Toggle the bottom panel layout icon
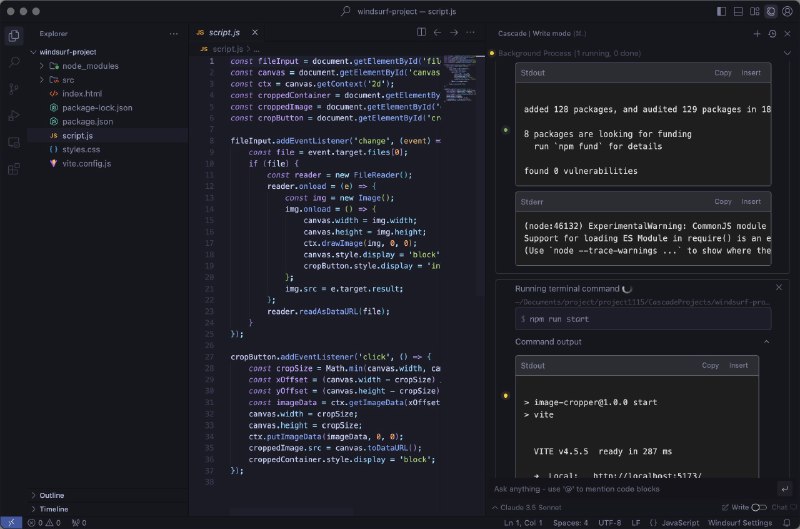This screenshot has height=529, width=800. [x=738, y=11]
